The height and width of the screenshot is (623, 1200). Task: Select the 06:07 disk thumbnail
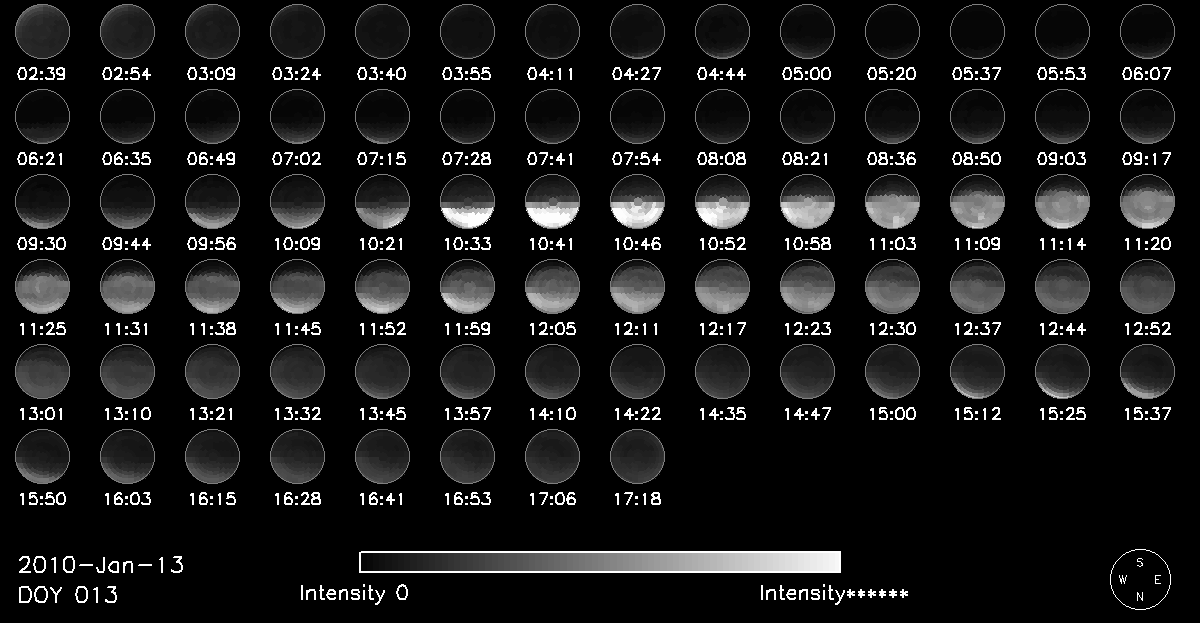point(1147,31)
